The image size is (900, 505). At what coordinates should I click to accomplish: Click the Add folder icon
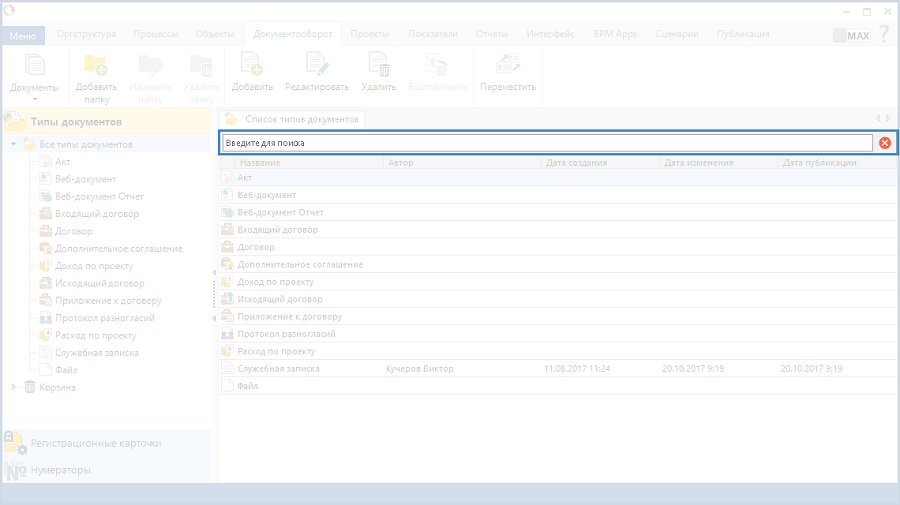96,66
